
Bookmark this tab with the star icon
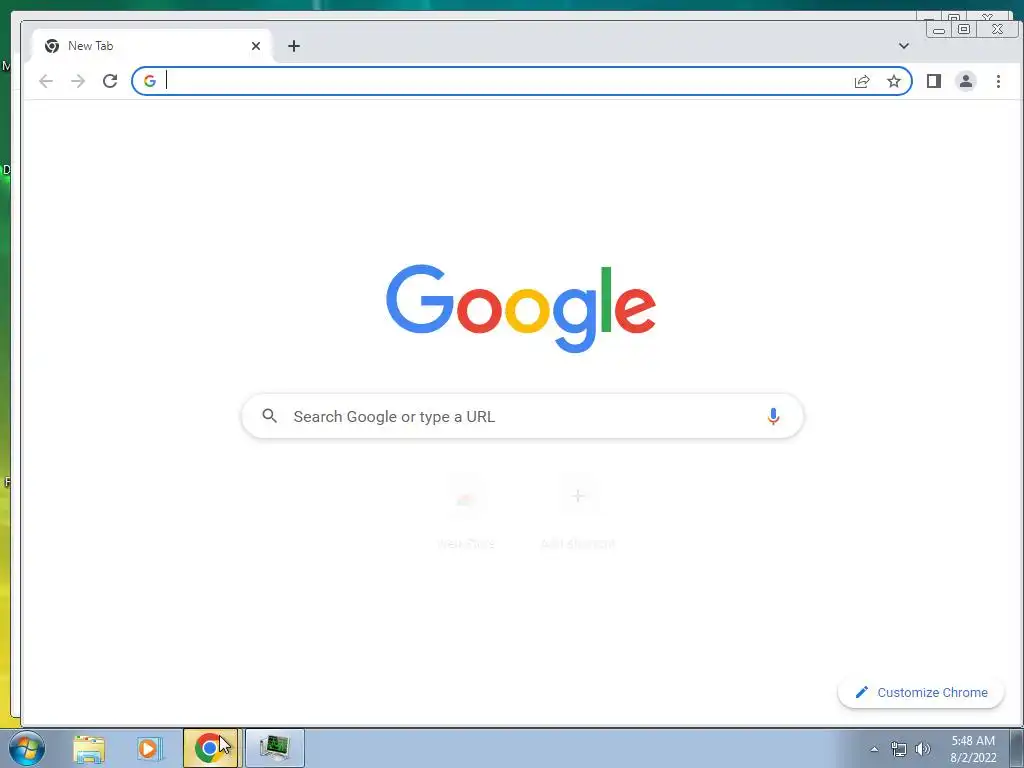click(893, 81)
